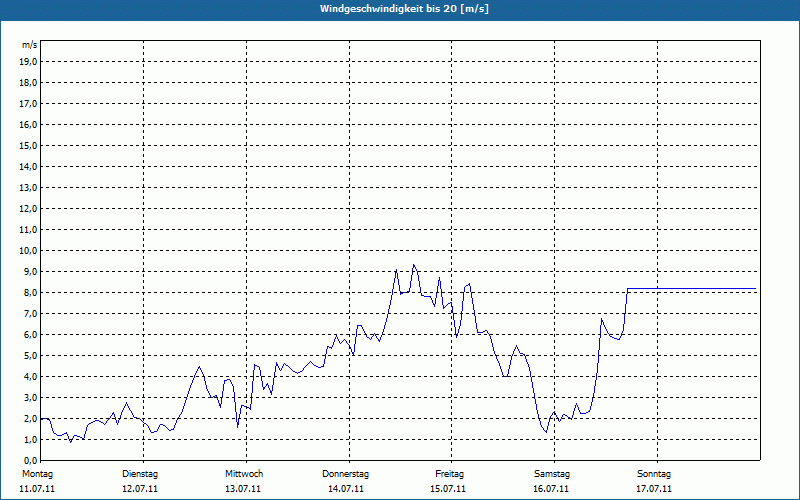Click the '1,0' y-axis label

coord(30,439)
